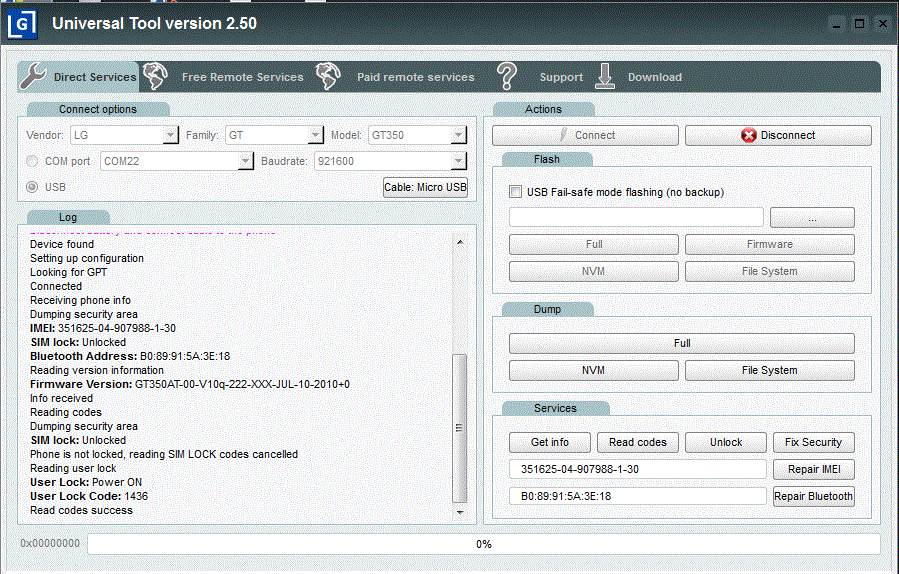Click the Flash File System button
899x574 pixels.
point(769,271)
